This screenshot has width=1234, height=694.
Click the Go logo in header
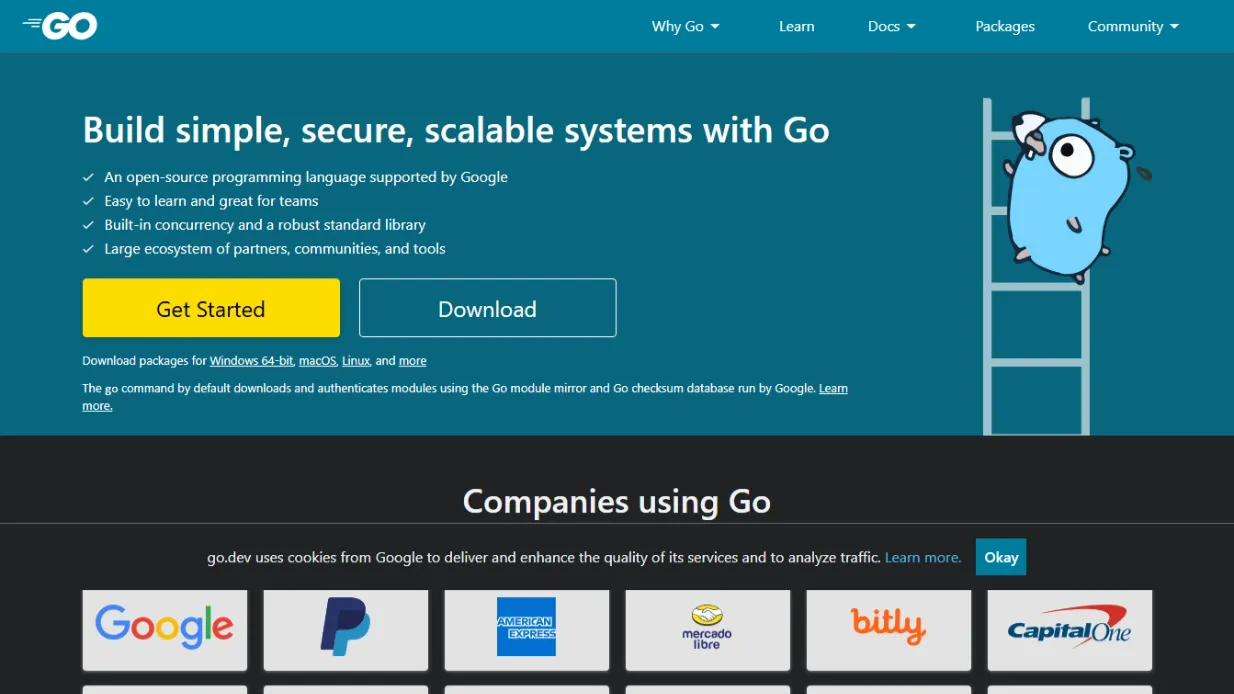(60, 27)
